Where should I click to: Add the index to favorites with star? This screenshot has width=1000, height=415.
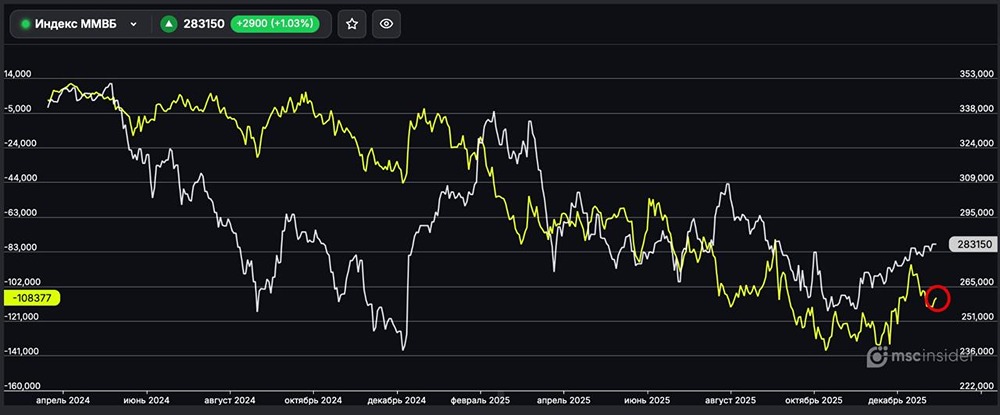(351, 24)
